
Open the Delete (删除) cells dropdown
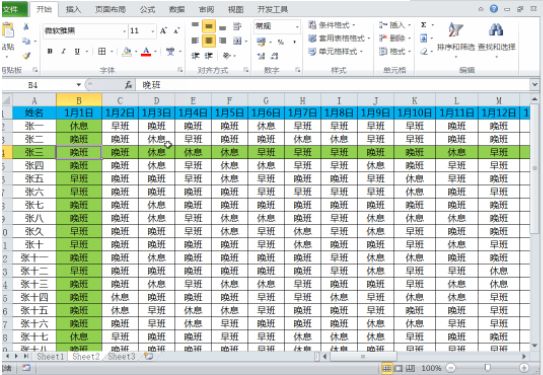pos(394,38)
